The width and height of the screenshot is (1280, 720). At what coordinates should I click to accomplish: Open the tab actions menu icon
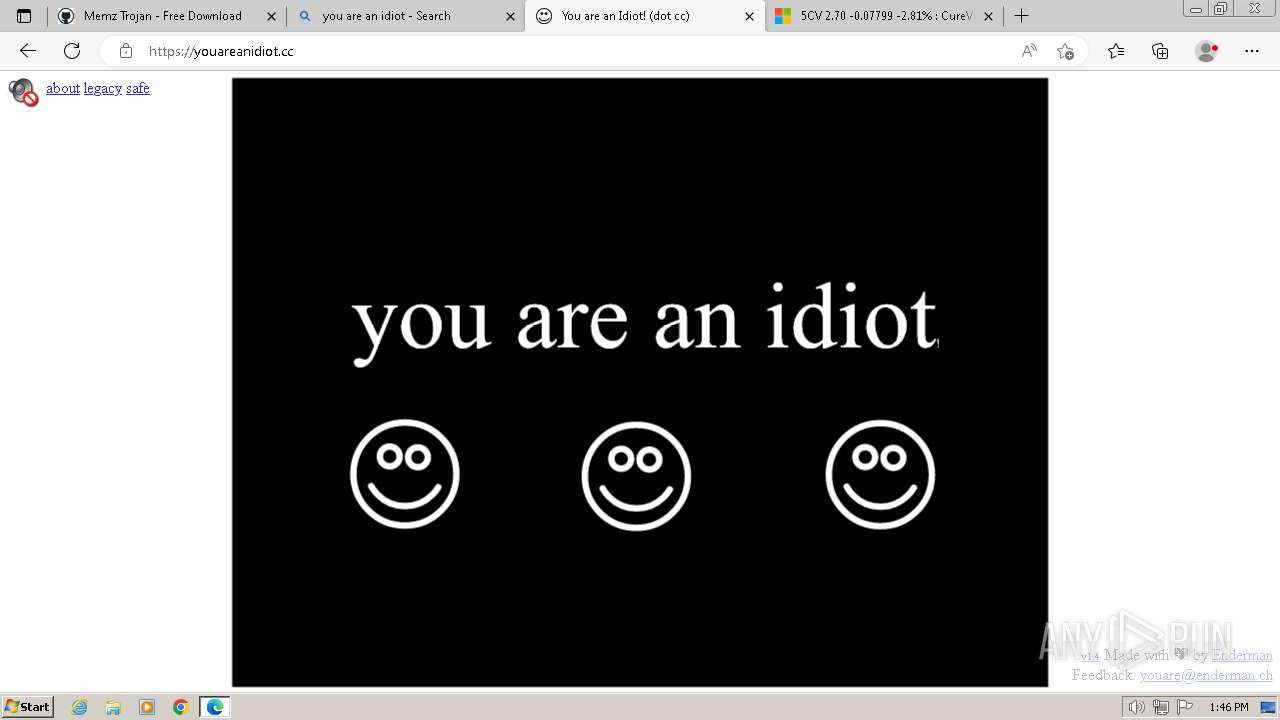(24, 16)
